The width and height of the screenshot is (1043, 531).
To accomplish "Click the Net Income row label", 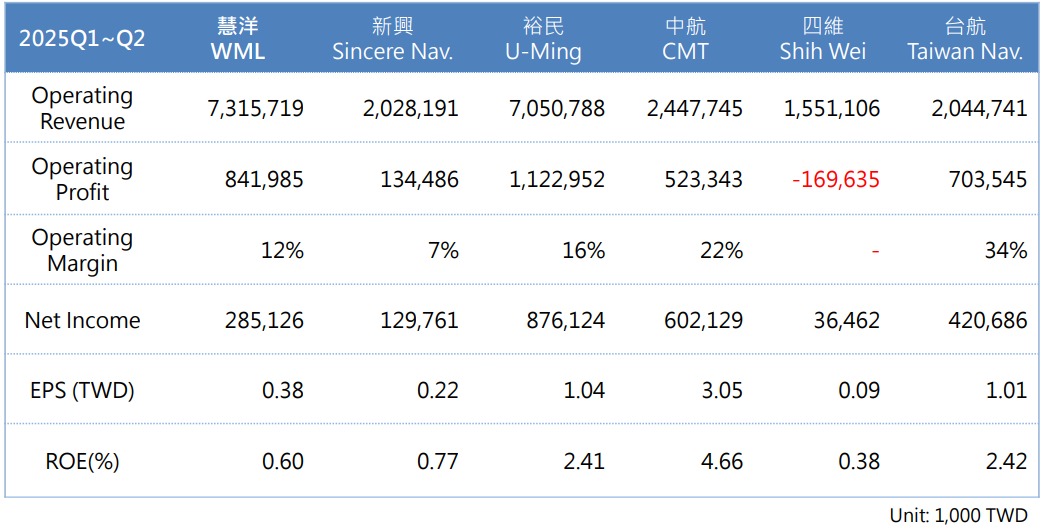I will pyautogui.click(x=82, y=321).
